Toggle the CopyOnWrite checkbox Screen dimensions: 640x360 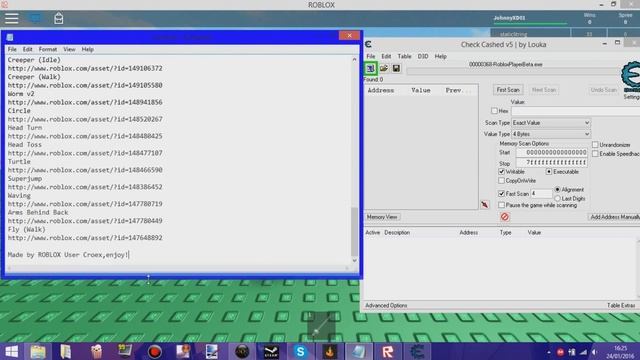click(502, 180)
